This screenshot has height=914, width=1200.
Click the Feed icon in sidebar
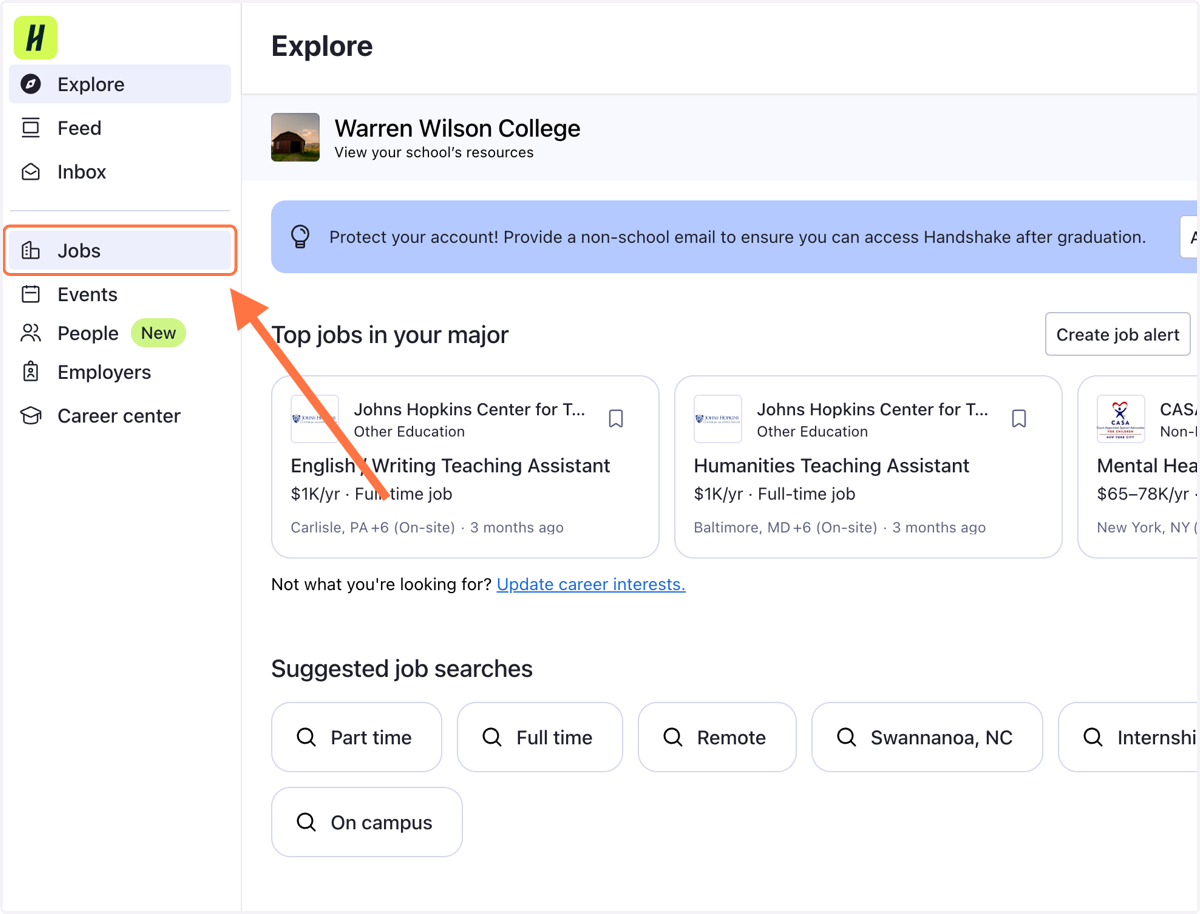[x=31, y=128]
